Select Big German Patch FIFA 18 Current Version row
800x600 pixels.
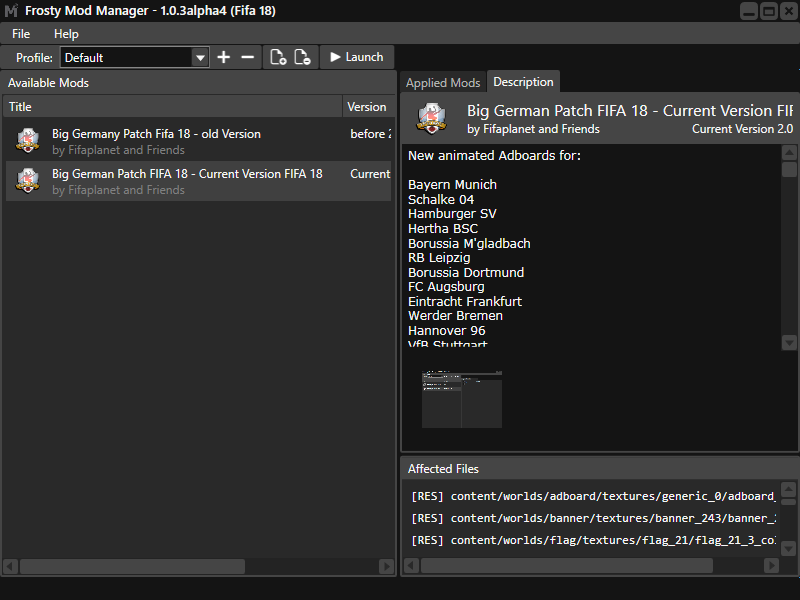click(x=198, y=181)
